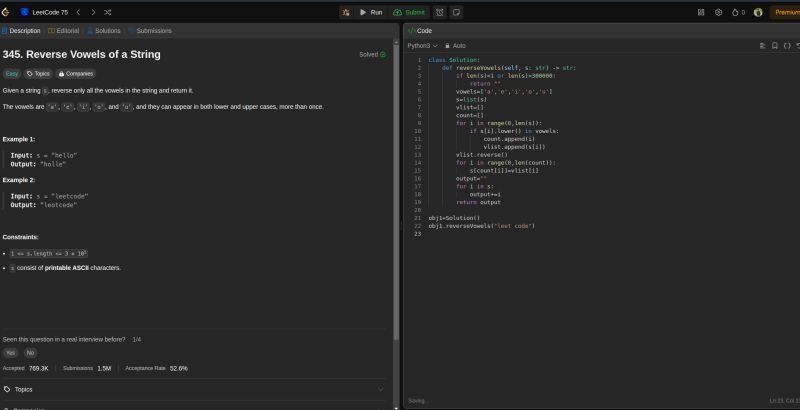Open the Premium subscription button

coord(786,12)
